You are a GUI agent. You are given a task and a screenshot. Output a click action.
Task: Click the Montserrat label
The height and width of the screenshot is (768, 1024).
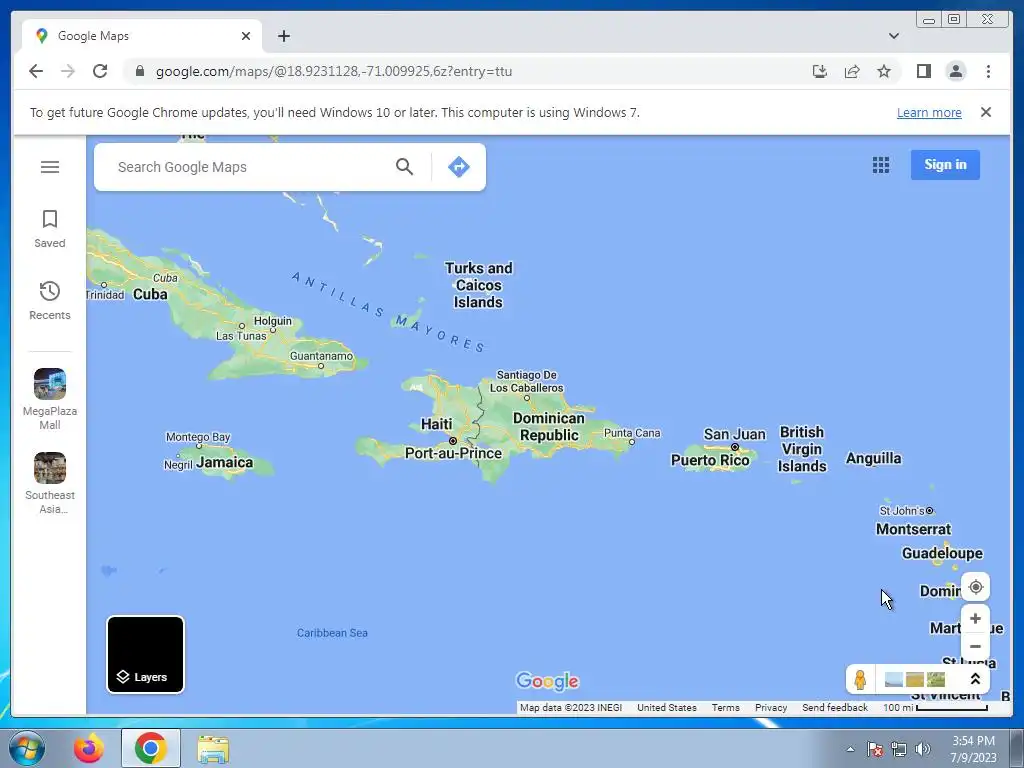[913, 529]
